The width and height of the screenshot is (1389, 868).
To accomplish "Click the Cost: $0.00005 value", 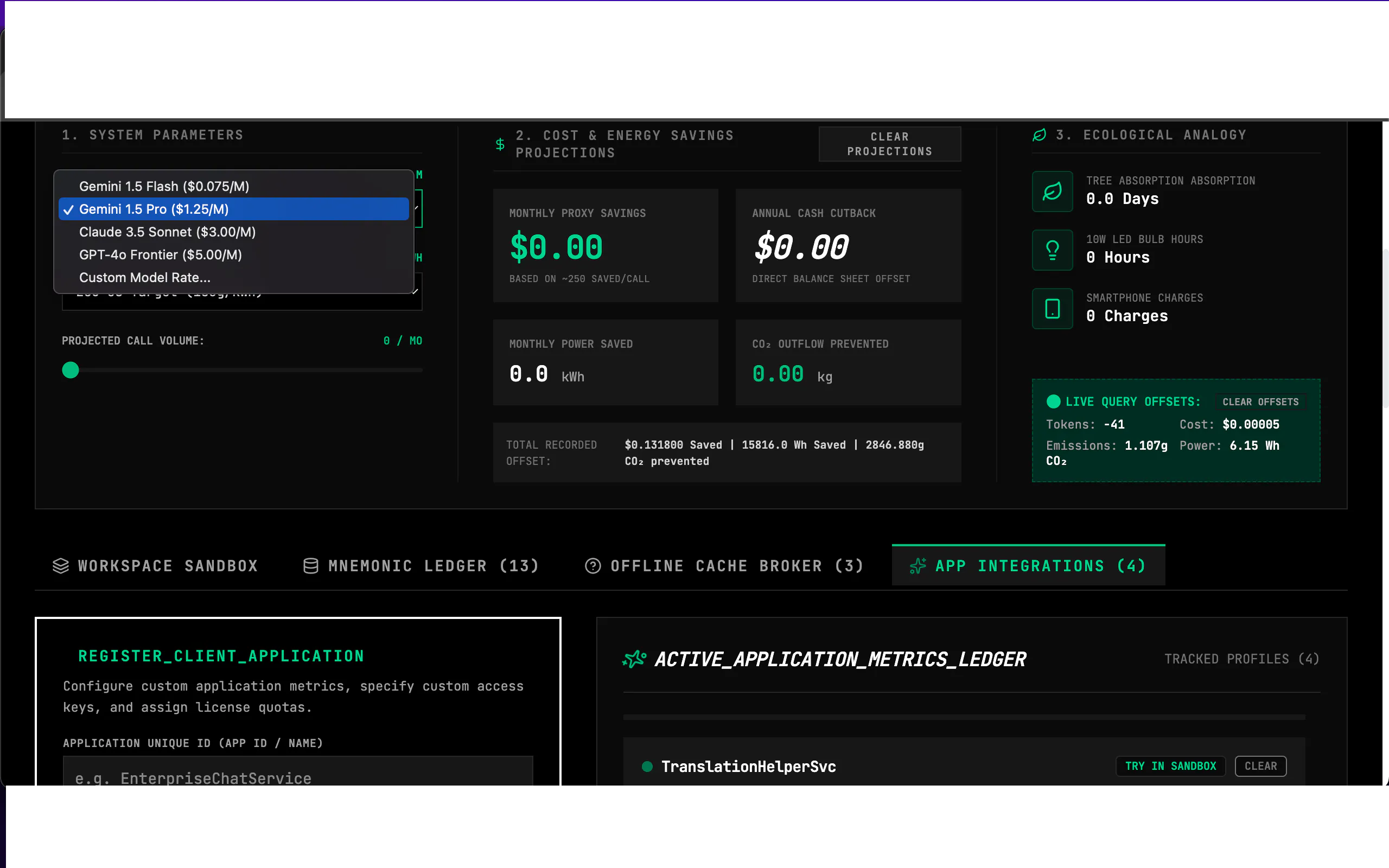I will (1229, 425).
